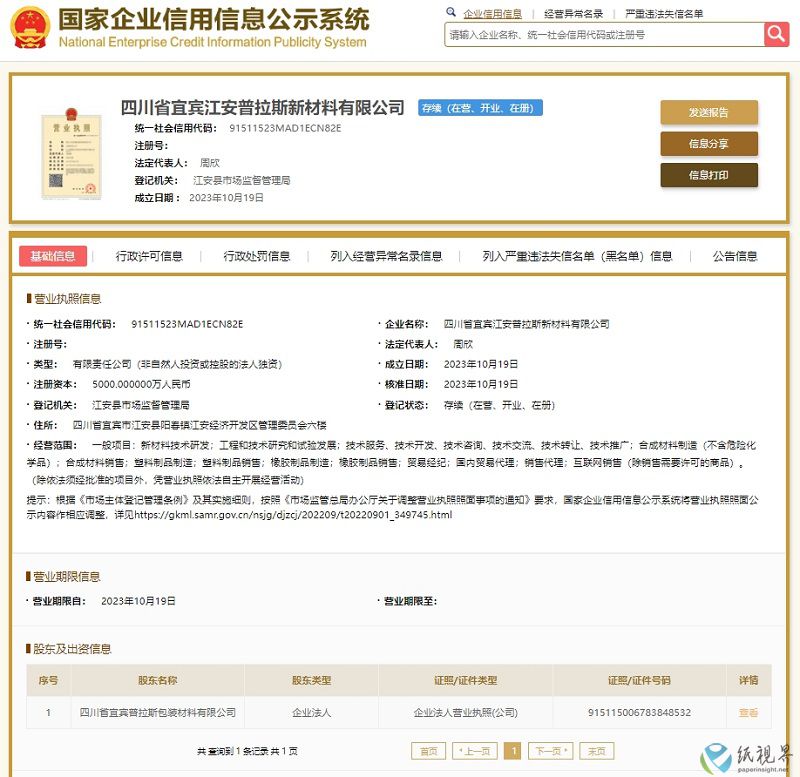Click the 股东类型 column header
Screen dimensions: 800x777
(x=311, y=680)
